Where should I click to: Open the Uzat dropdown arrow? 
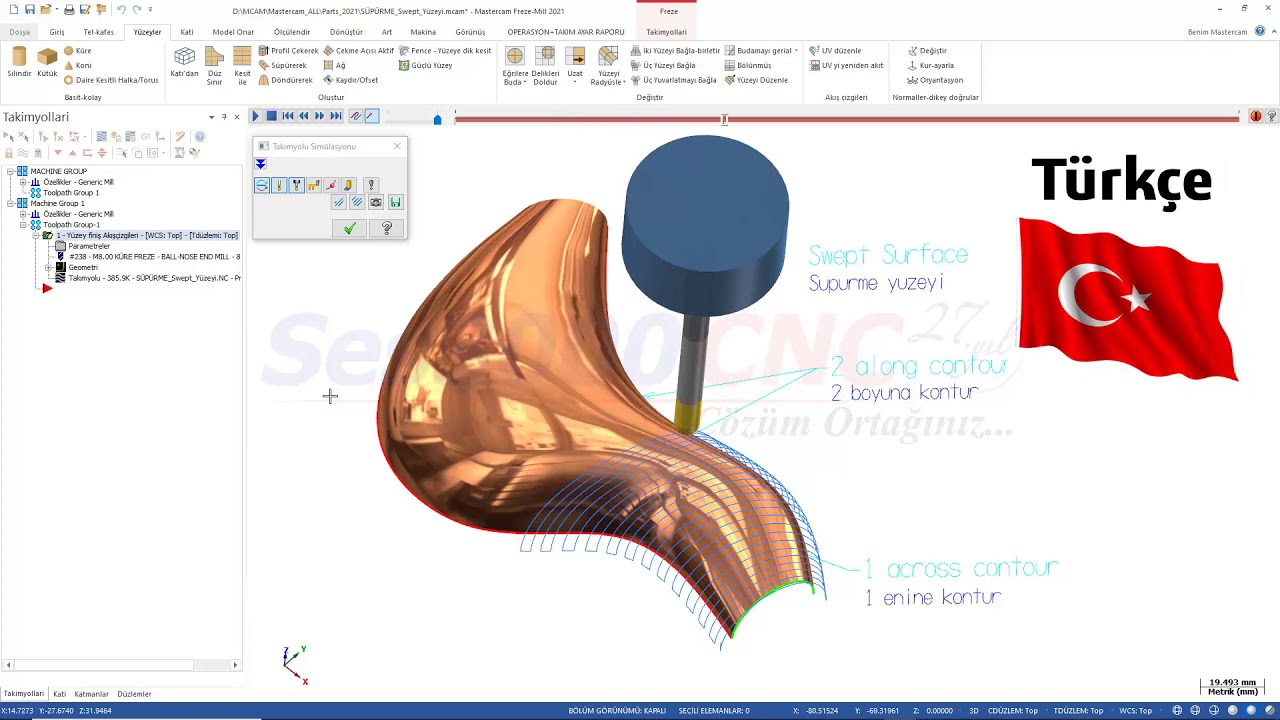click(575, 82)
